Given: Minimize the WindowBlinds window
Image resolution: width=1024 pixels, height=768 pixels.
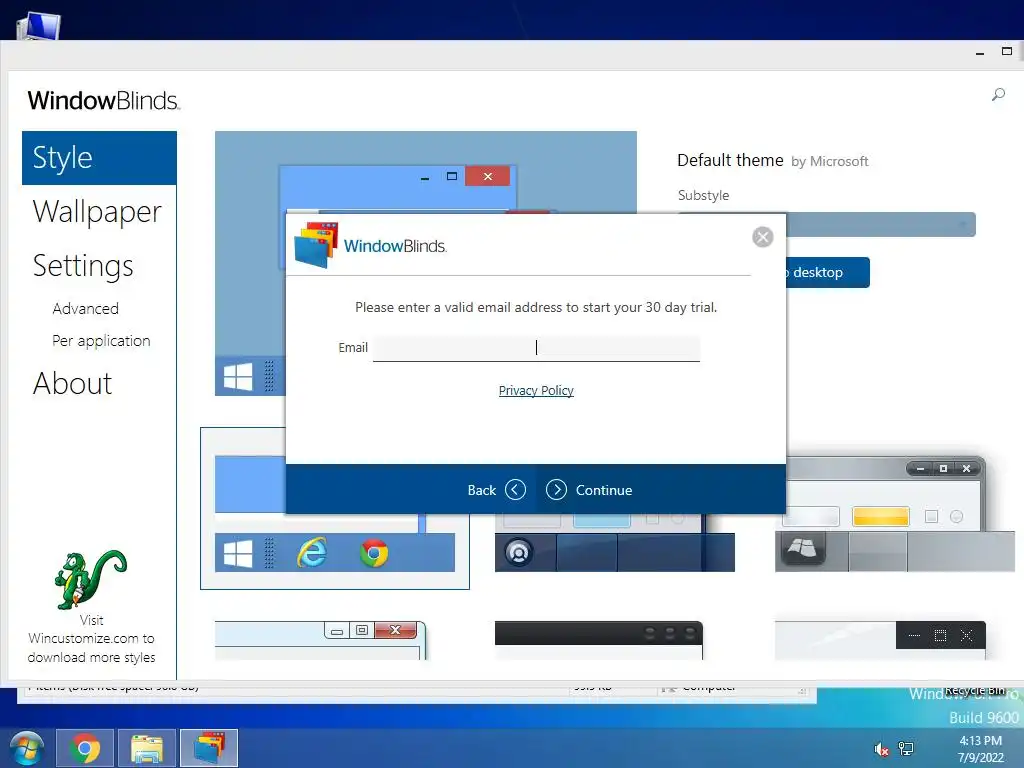Looking at the screenshot, I should [980, 52].
